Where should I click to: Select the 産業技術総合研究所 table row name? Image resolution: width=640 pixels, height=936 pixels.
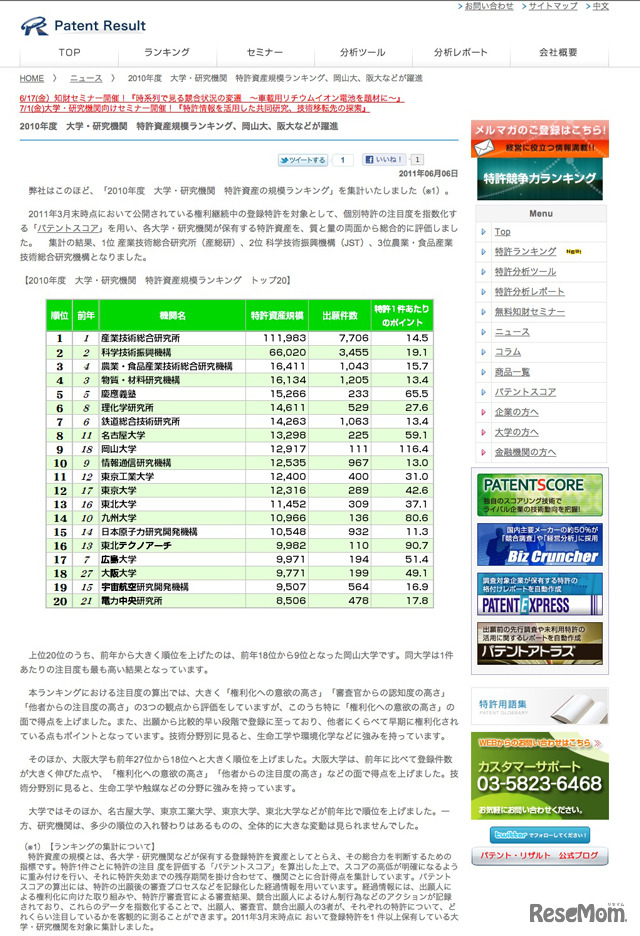140,338
